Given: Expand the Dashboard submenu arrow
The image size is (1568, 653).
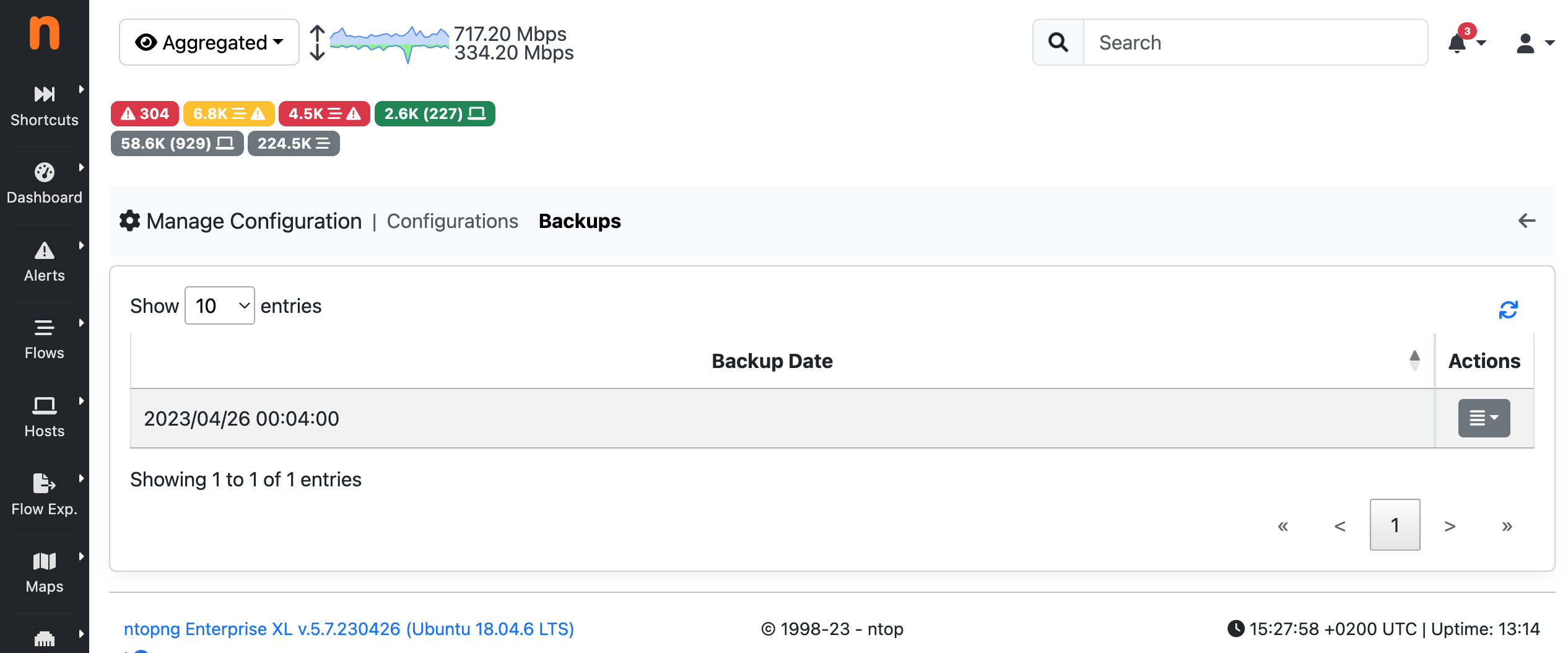Looking at the screenshot, I should pyautogui.click(x=81, y=167).
